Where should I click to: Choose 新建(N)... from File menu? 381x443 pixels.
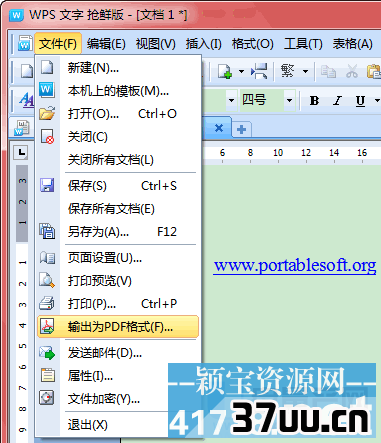[118, 68]
